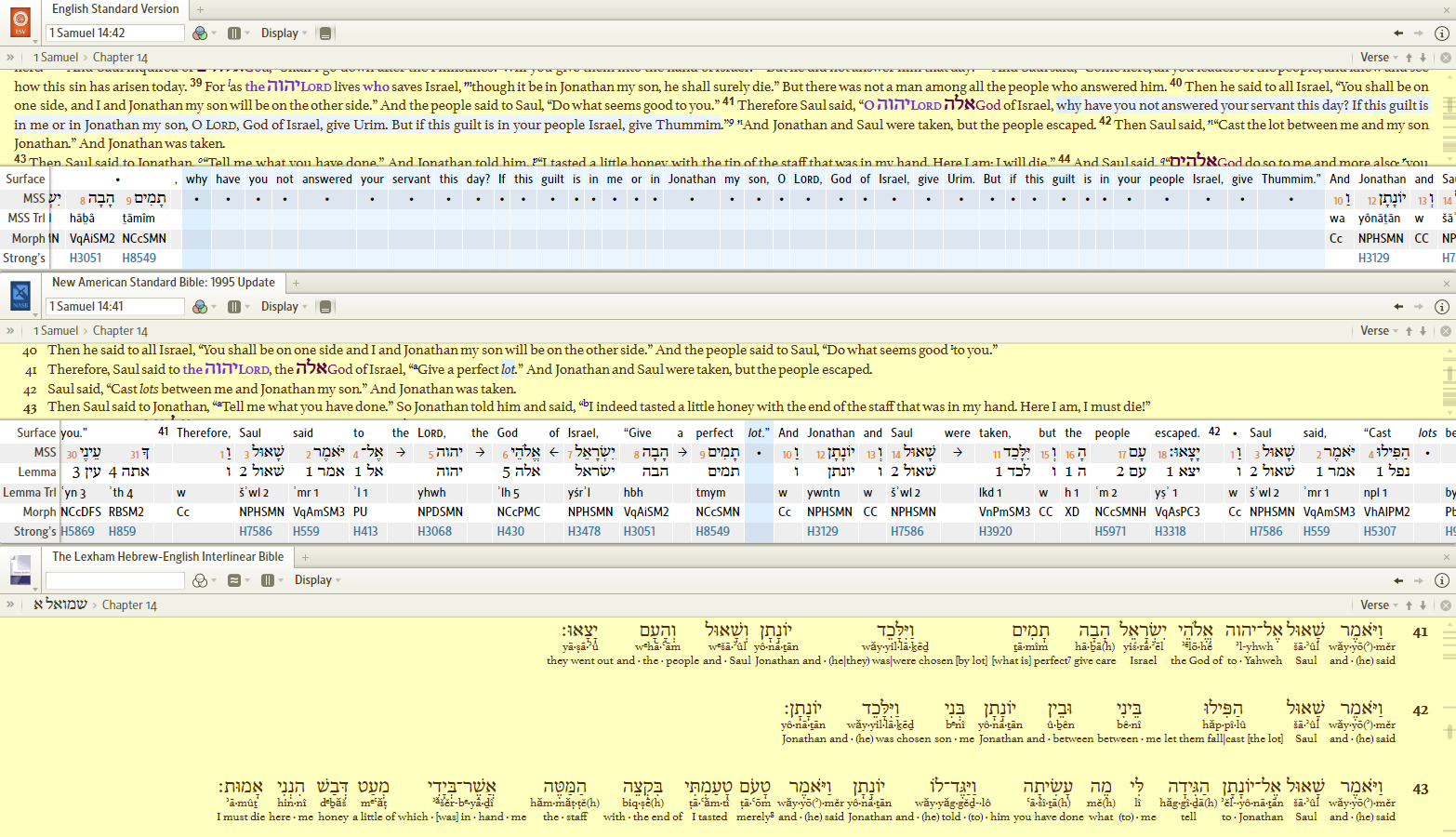The height and width of the screenshot is (837, 1456).
Task: Click the 1 Samuel 14:42 reference box
Action: (115, 33)
